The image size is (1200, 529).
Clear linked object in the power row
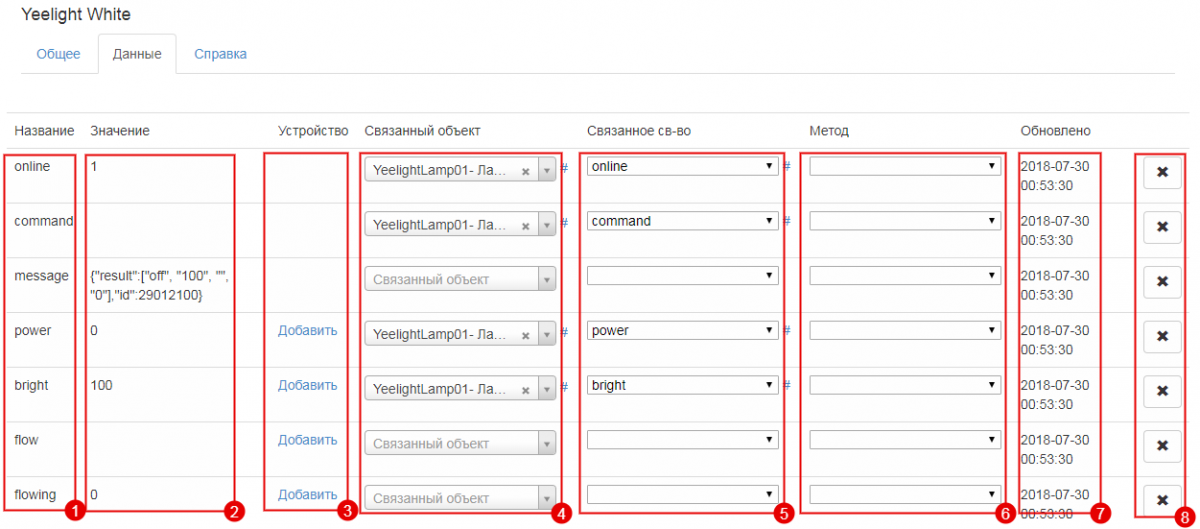526,335
